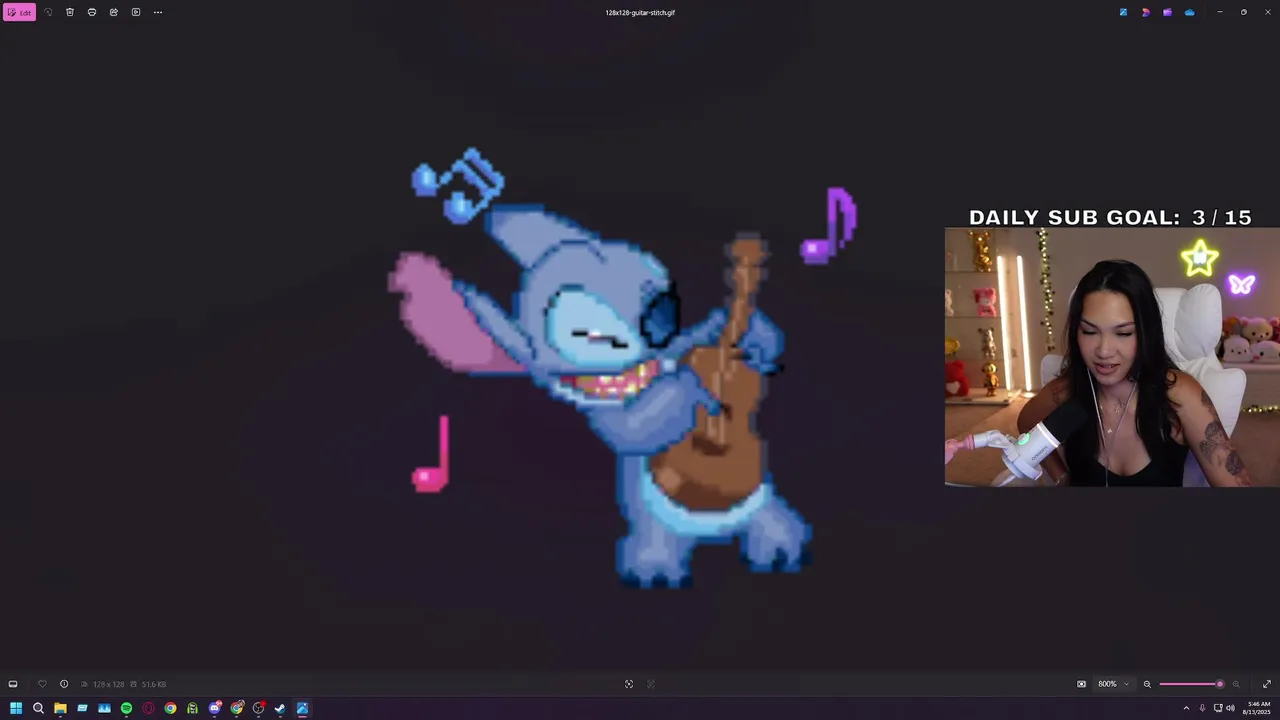Click the icon left of the 800% zoom box
The height and width of the screenshot is (720, 1280).
coord(1081,684)
